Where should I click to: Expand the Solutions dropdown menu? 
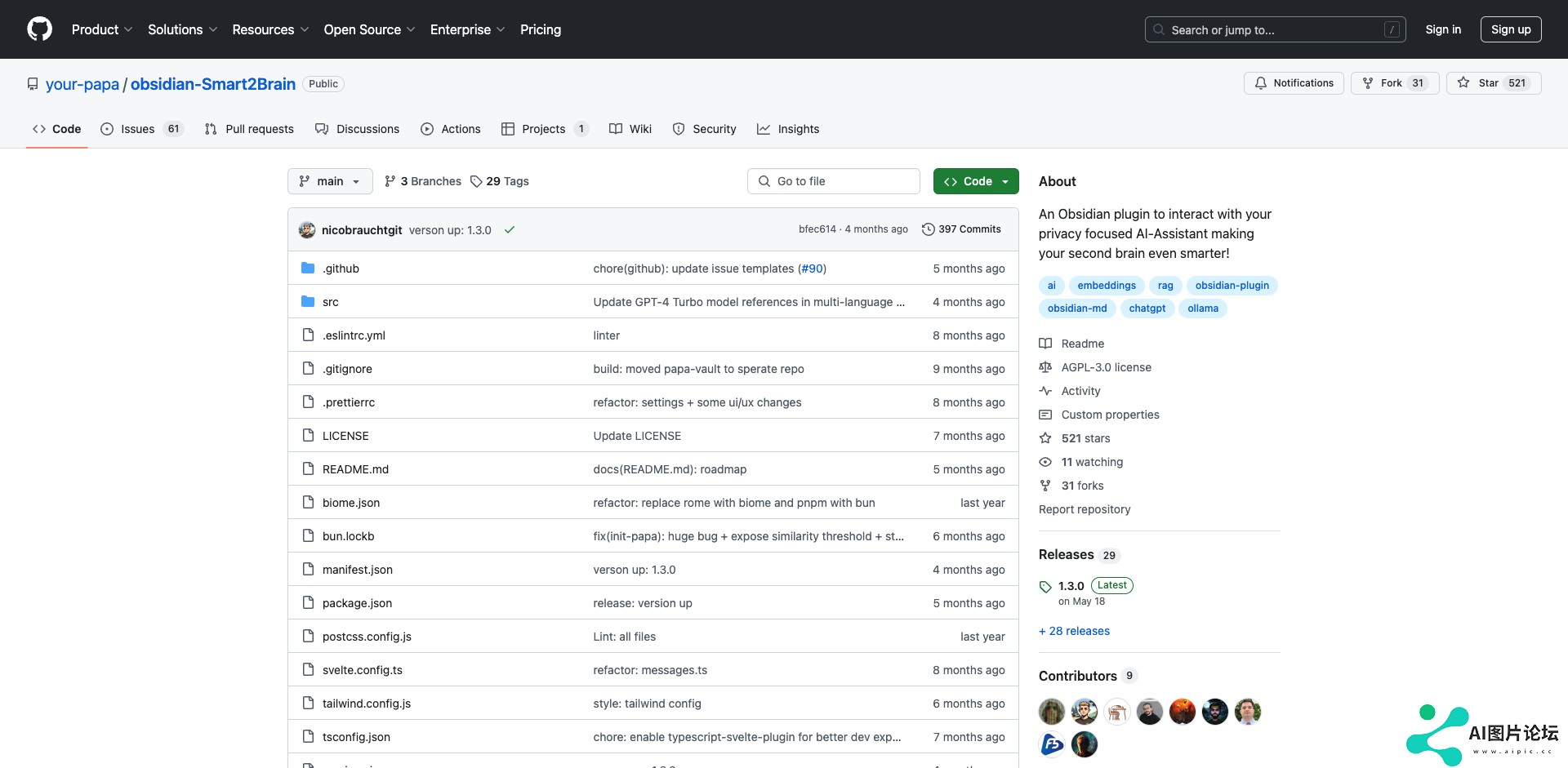(183, 29)
